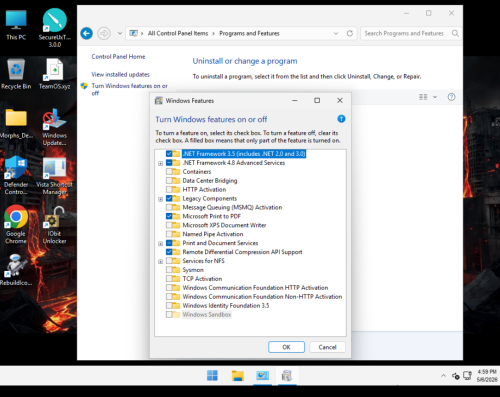Open Windows Update blocker shortcut
500x397 pixels.
(x=55, y=127)
